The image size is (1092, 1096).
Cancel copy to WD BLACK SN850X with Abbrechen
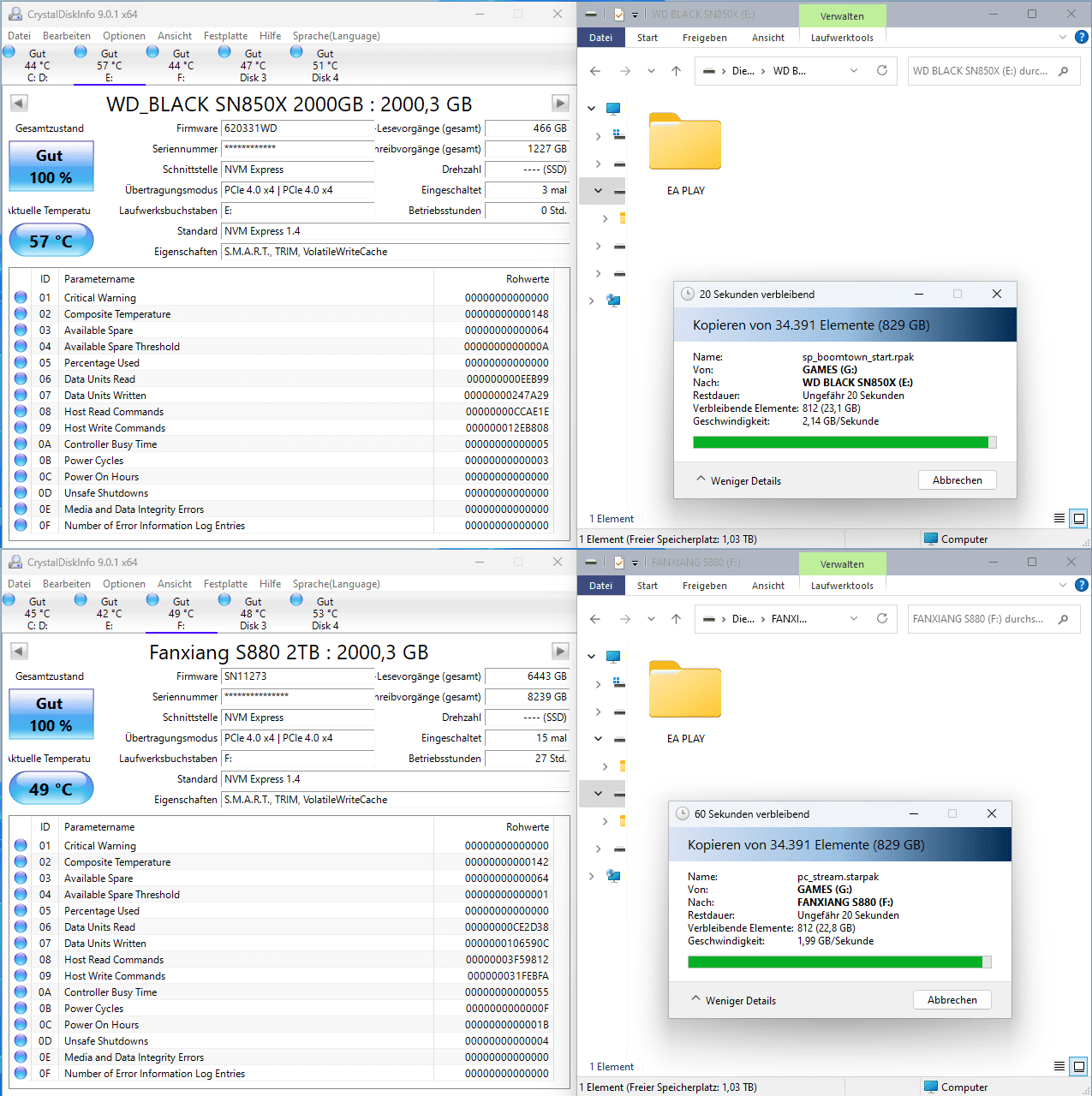click(x=958, y=480)
